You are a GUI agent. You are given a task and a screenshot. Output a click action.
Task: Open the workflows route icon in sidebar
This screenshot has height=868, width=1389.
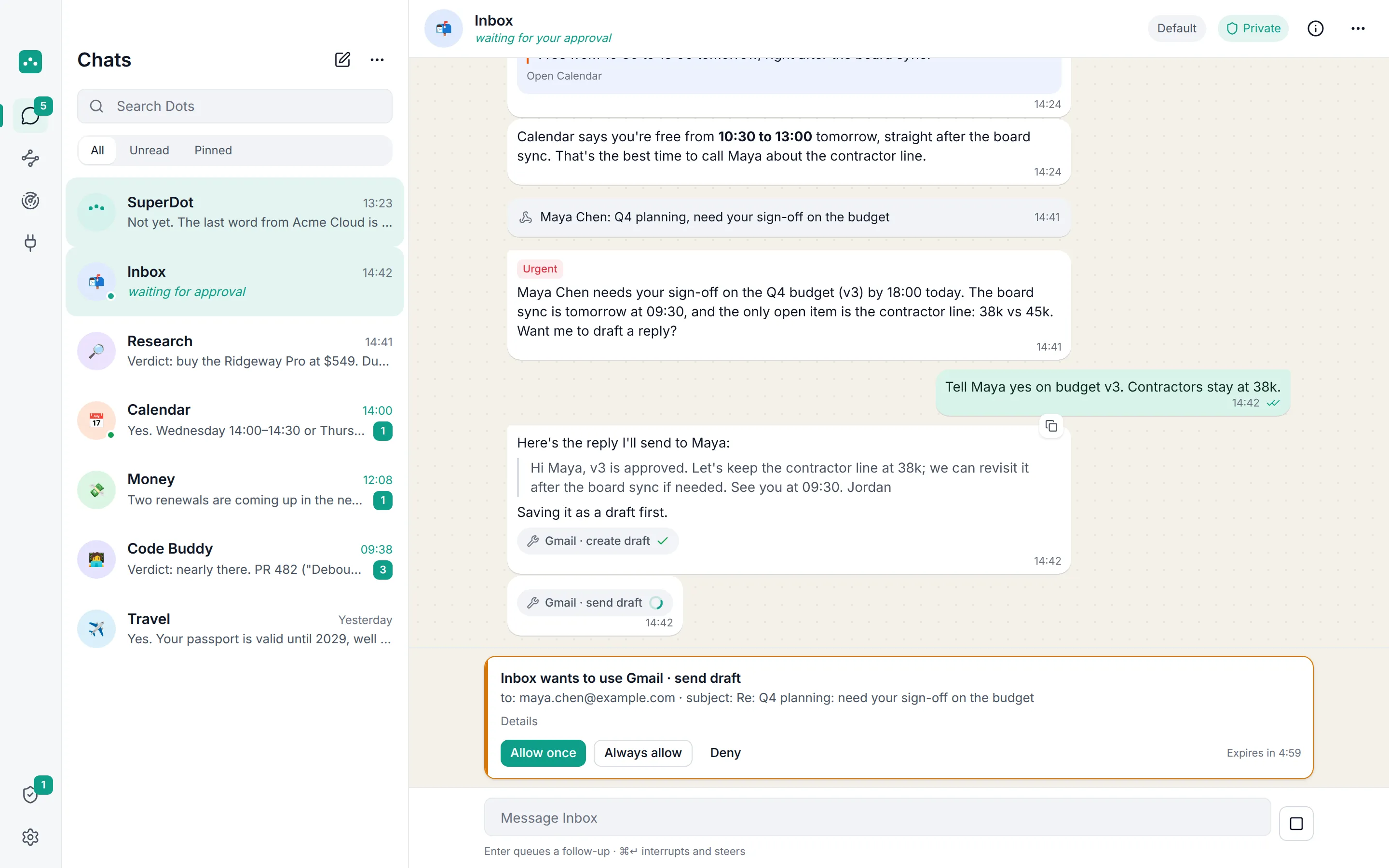30,158
